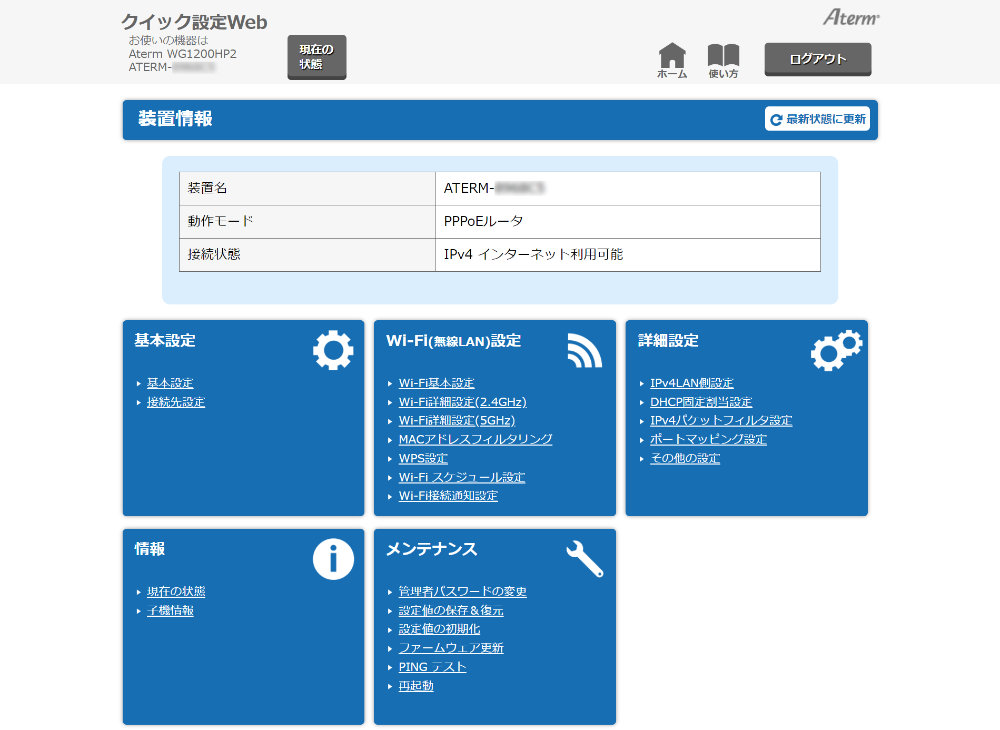The image size is (1000, 730).
Task: Open 現在の状態 link in 情報 panel
Action: (176, 592)
